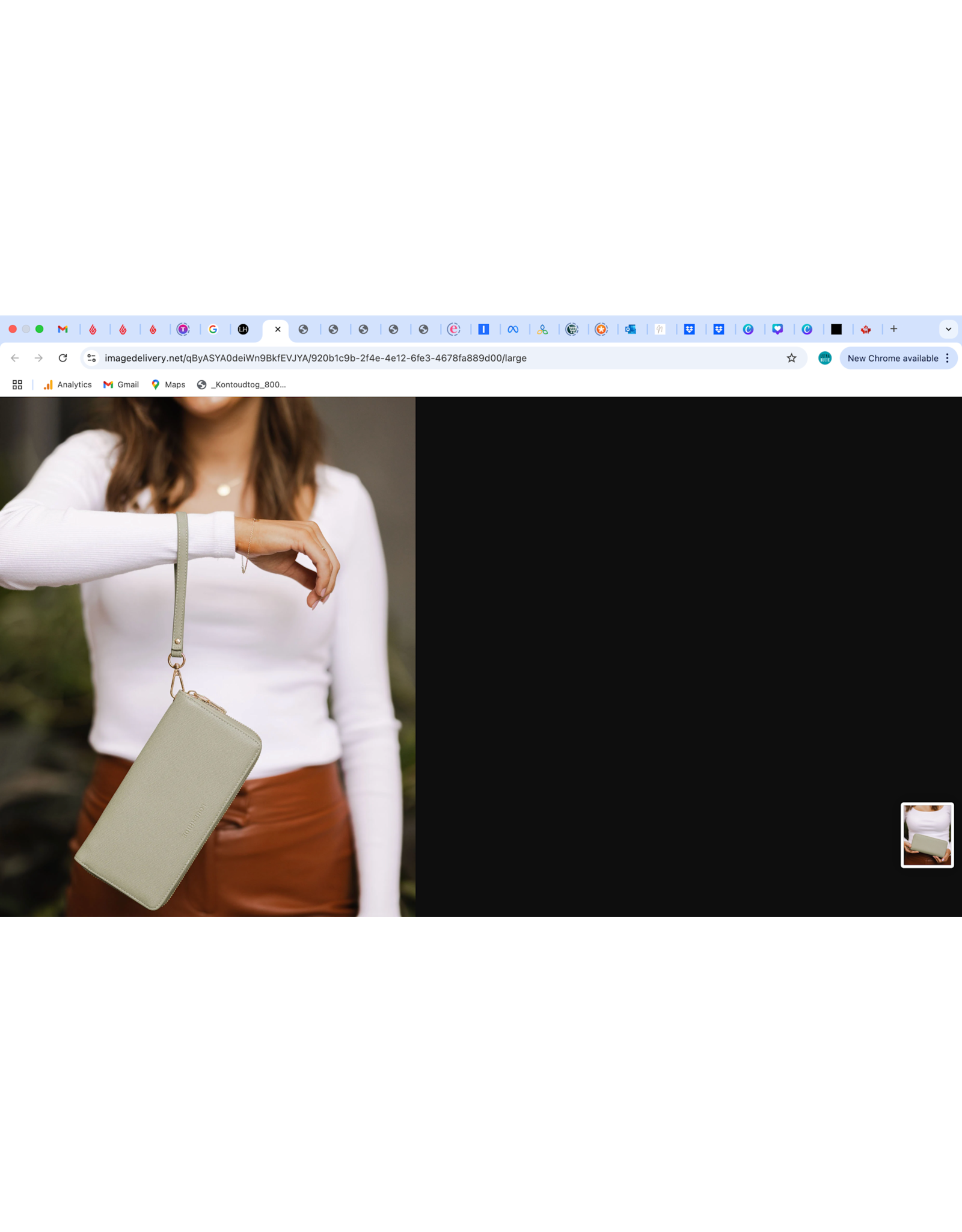Screen dimensions: 962x1232
Task: Focus the address bar URL field
Action: pyautogui.click(x=421, y=358)
